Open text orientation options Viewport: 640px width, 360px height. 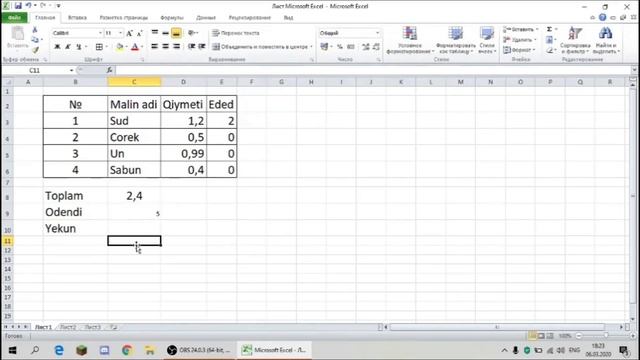(x=193, y=33)
